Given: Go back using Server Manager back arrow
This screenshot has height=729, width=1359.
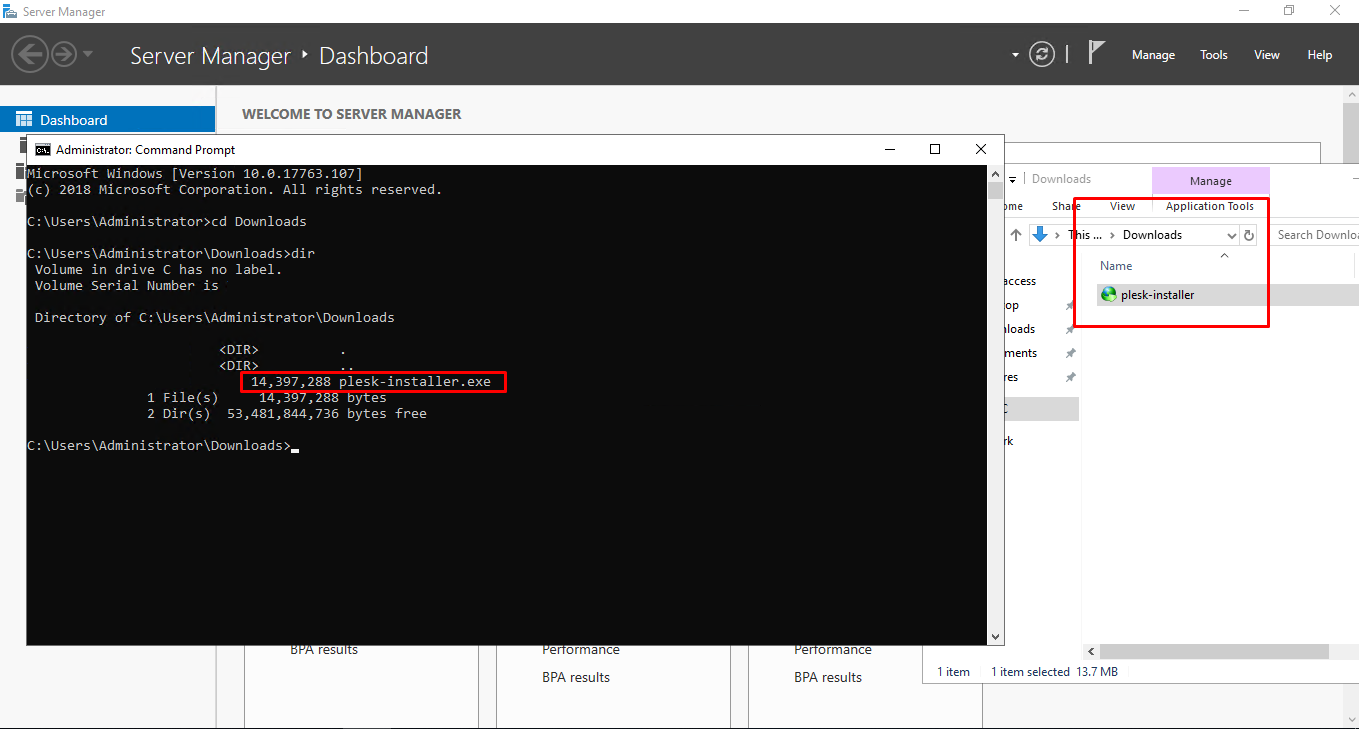Looking at the screenshot, I should click(x=31, y=54).
